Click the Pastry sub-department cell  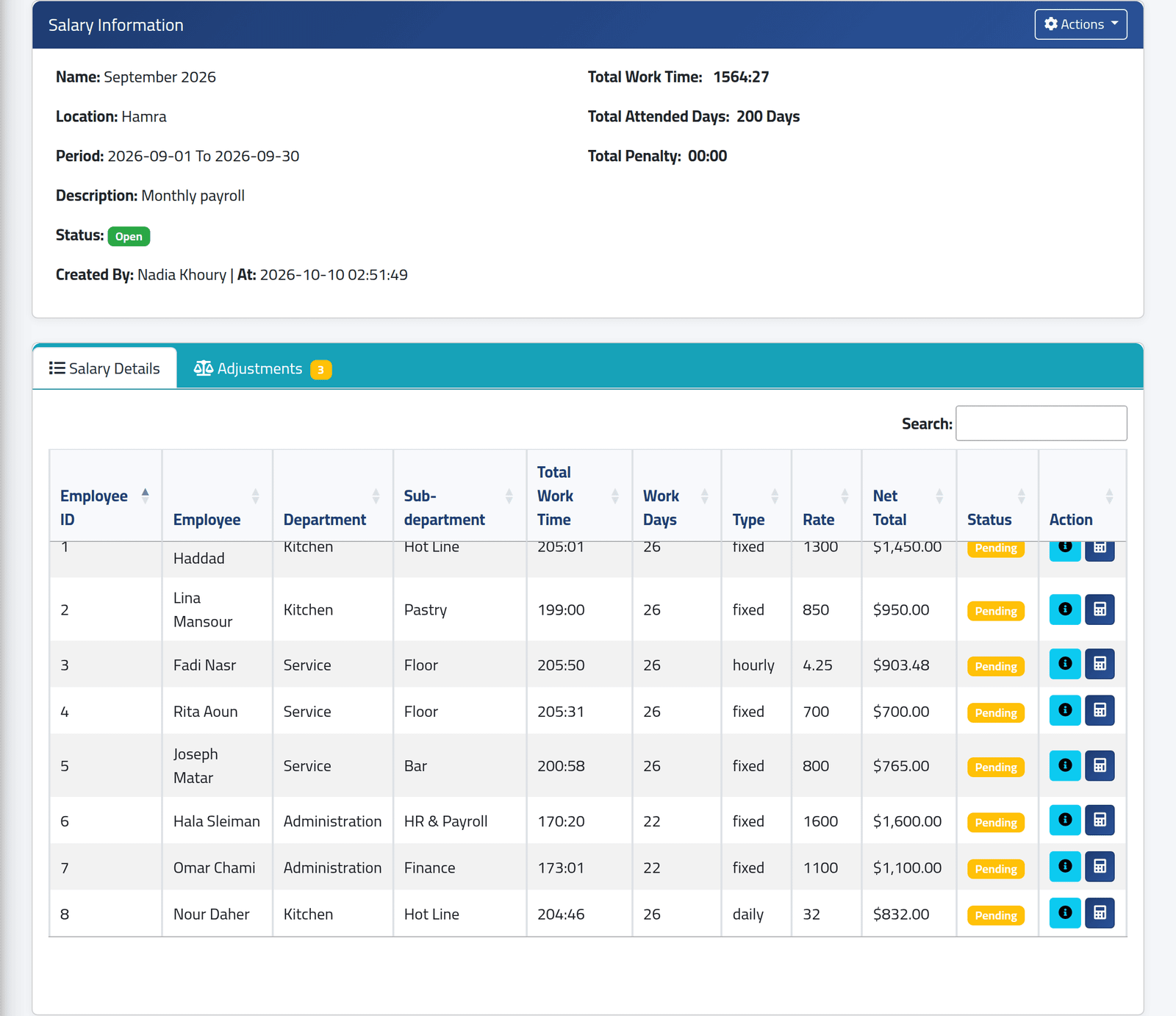point(459,609)
